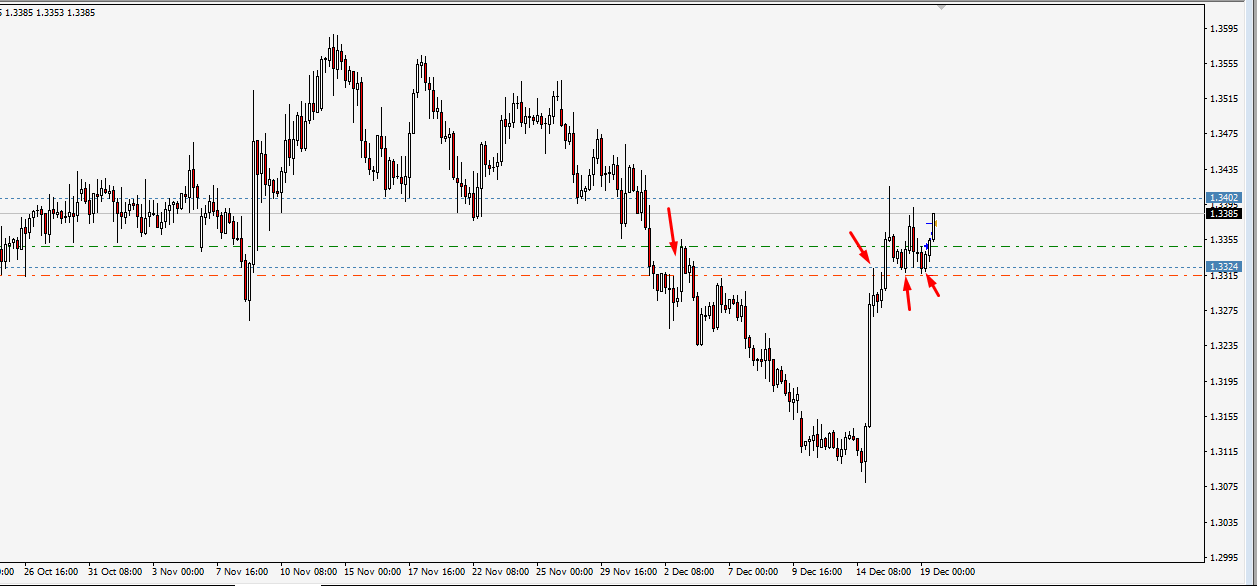Screen dimensions: 1257x586
Task: Click the 1.3515 price scale label
Action: pos(1225,98)
